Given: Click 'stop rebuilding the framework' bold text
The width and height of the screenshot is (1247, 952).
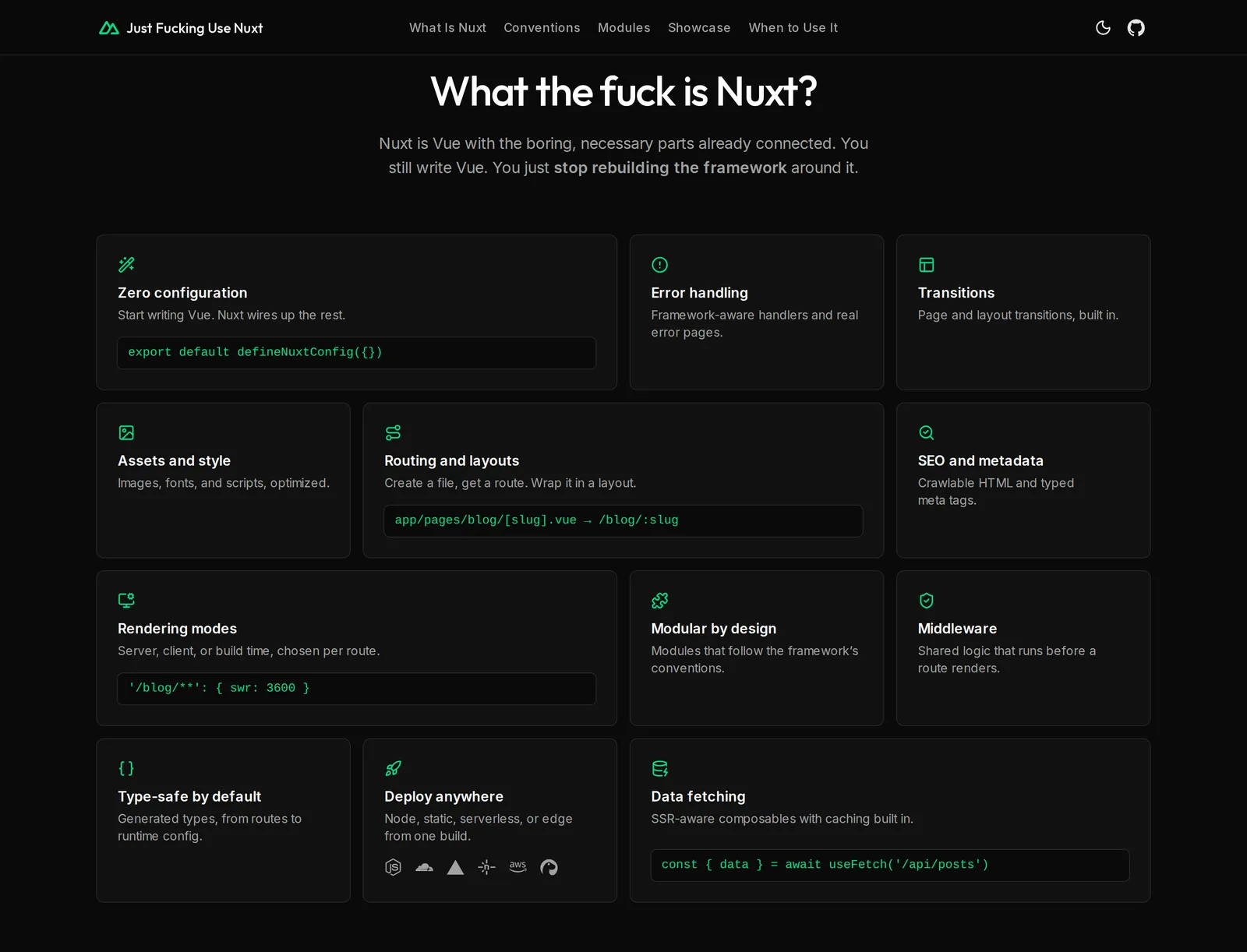Looking at the screenshot, I should [669, 167].
